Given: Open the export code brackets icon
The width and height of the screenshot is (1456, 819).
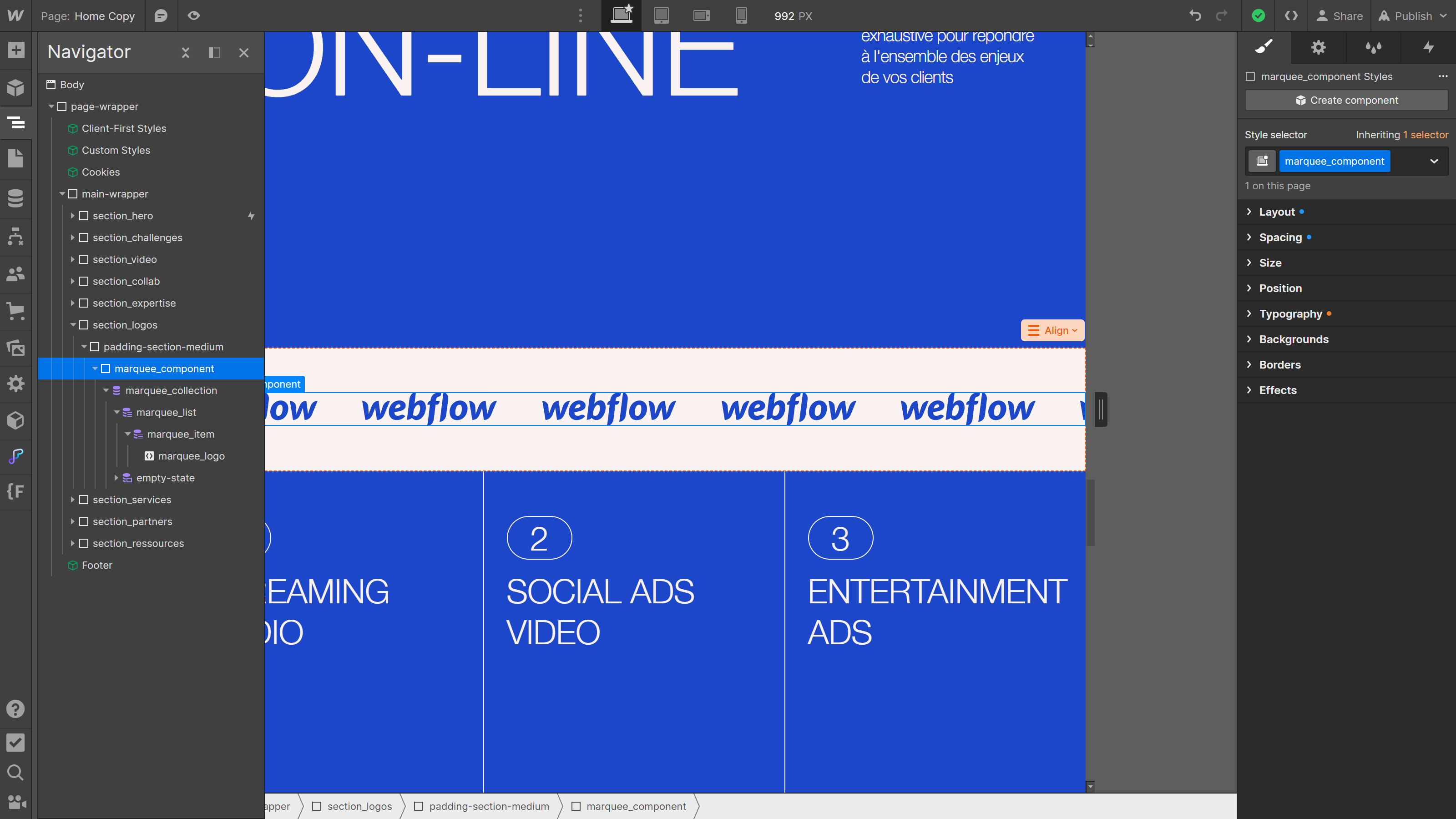Looking at the screenshot, I should pyautogui.click(x=1291, y=15).
